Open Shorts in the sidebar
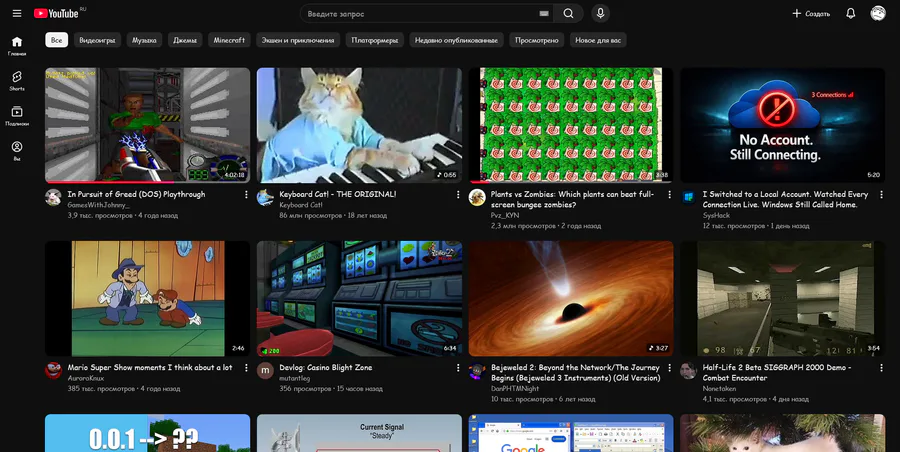 click(17, 81)
